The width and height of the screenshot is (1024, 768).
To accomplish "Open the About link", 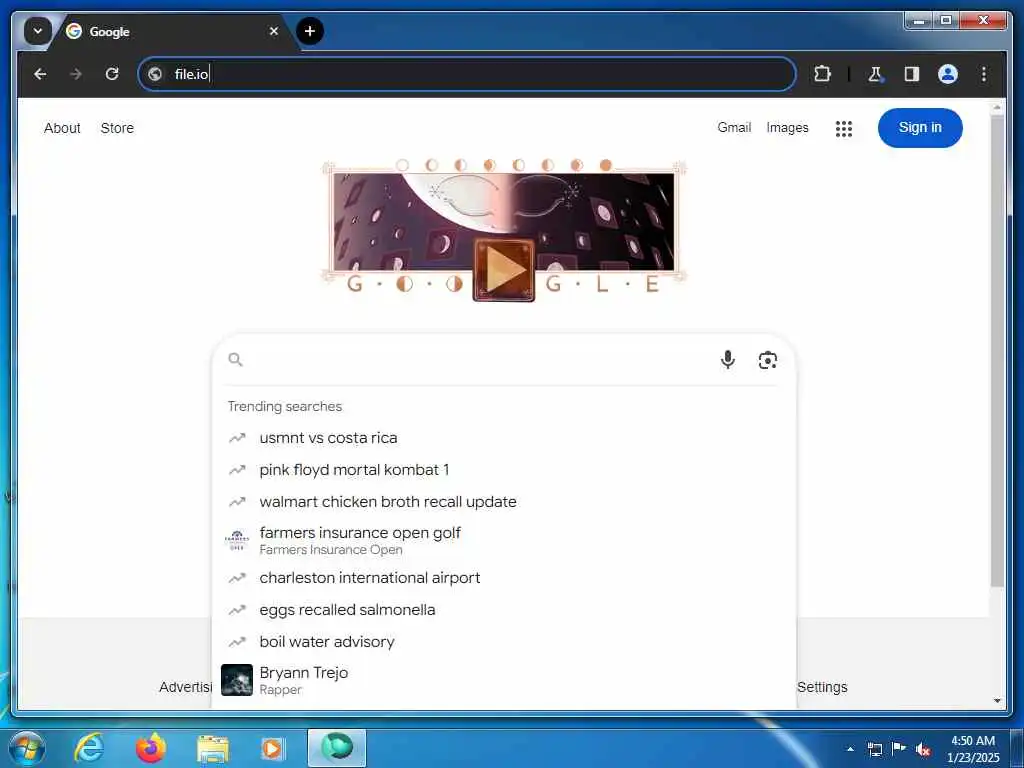I will click(62, 128).
